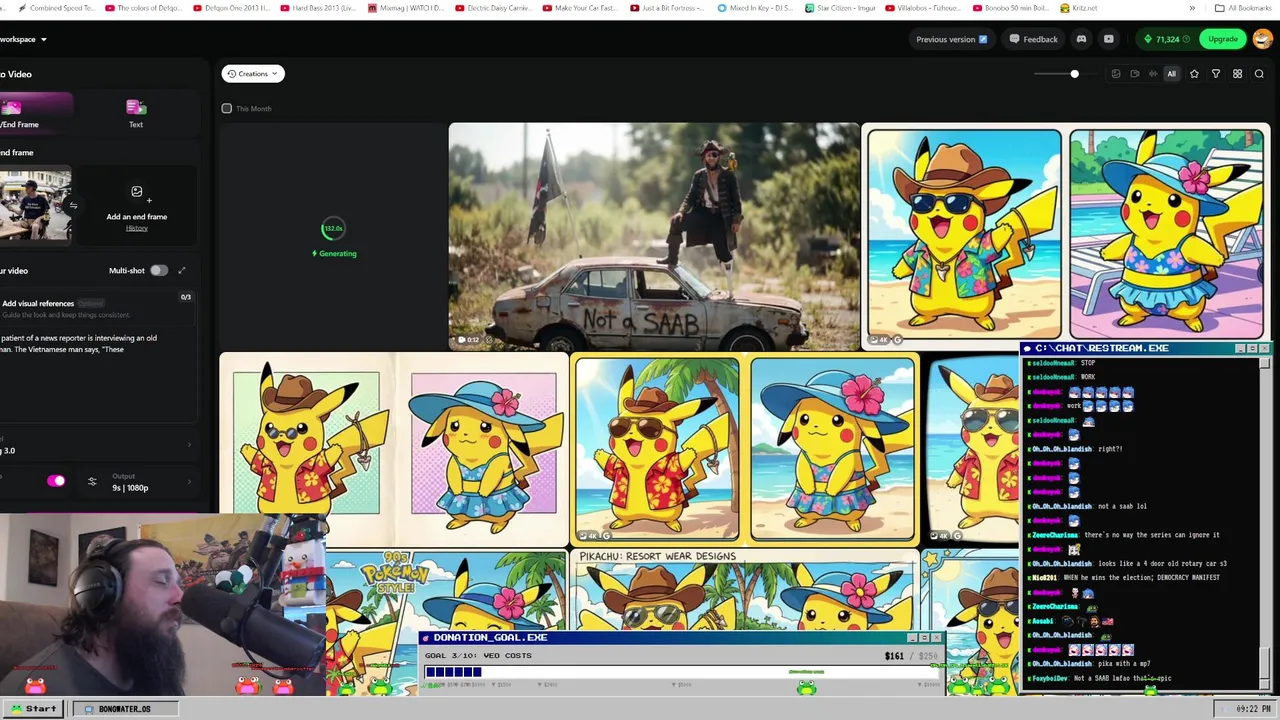Click the DONATION_GOAL.EXE progress bar
Screen dimensions: 1280x720
point(680,672)
